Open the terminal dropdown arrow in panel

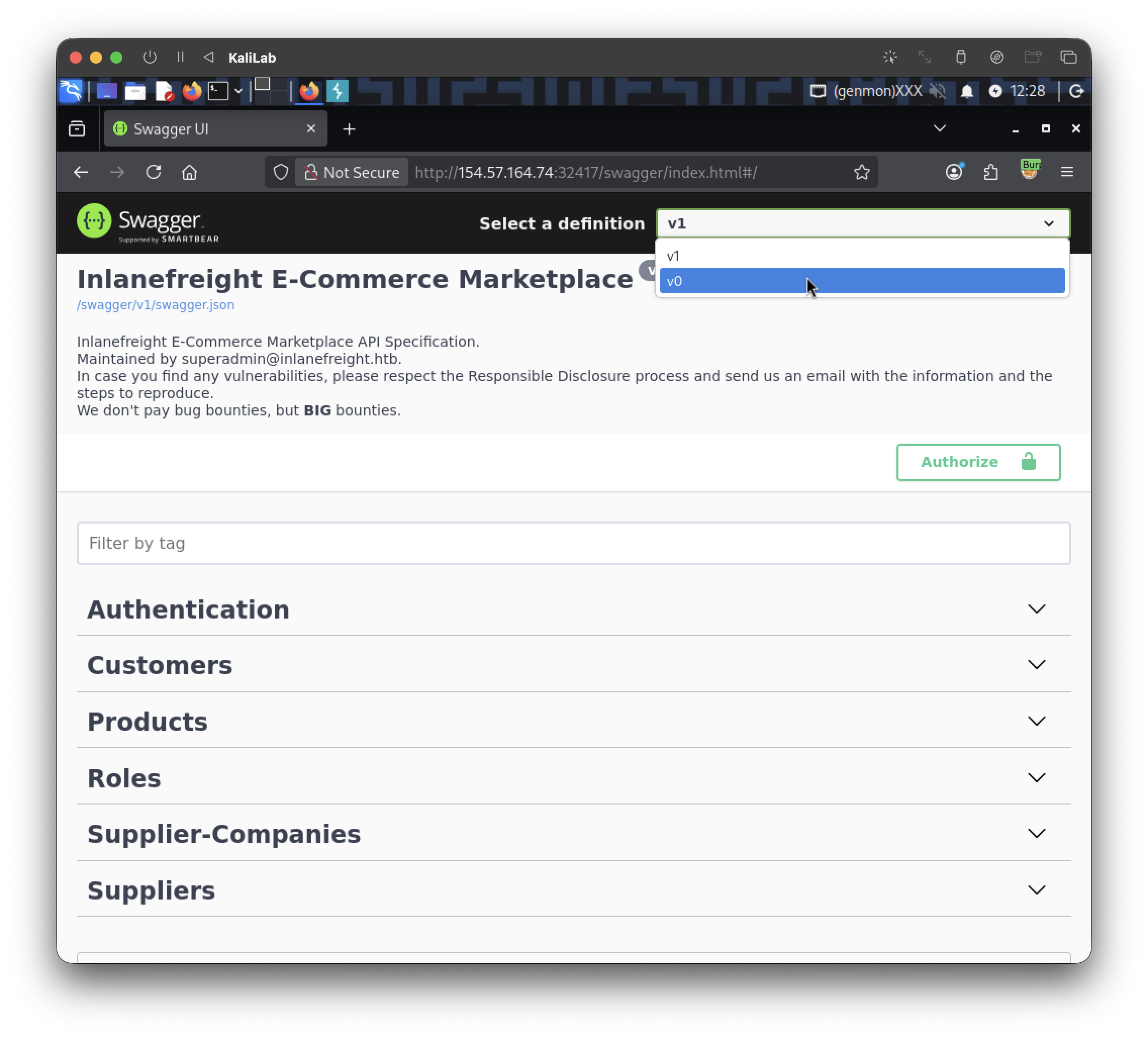[238, 91]
